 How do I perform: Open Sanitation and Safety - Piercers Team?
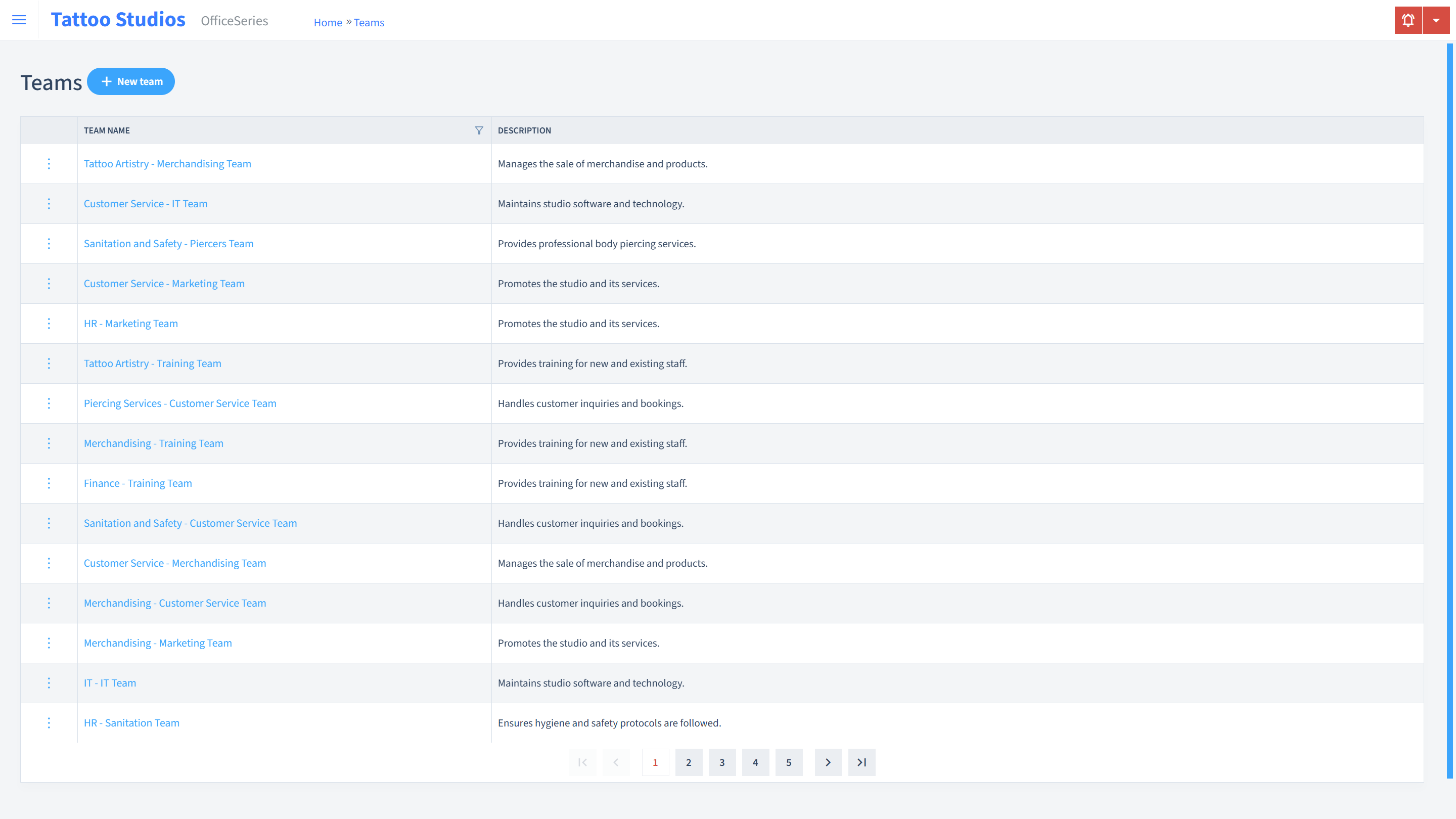tap(168, 243)
